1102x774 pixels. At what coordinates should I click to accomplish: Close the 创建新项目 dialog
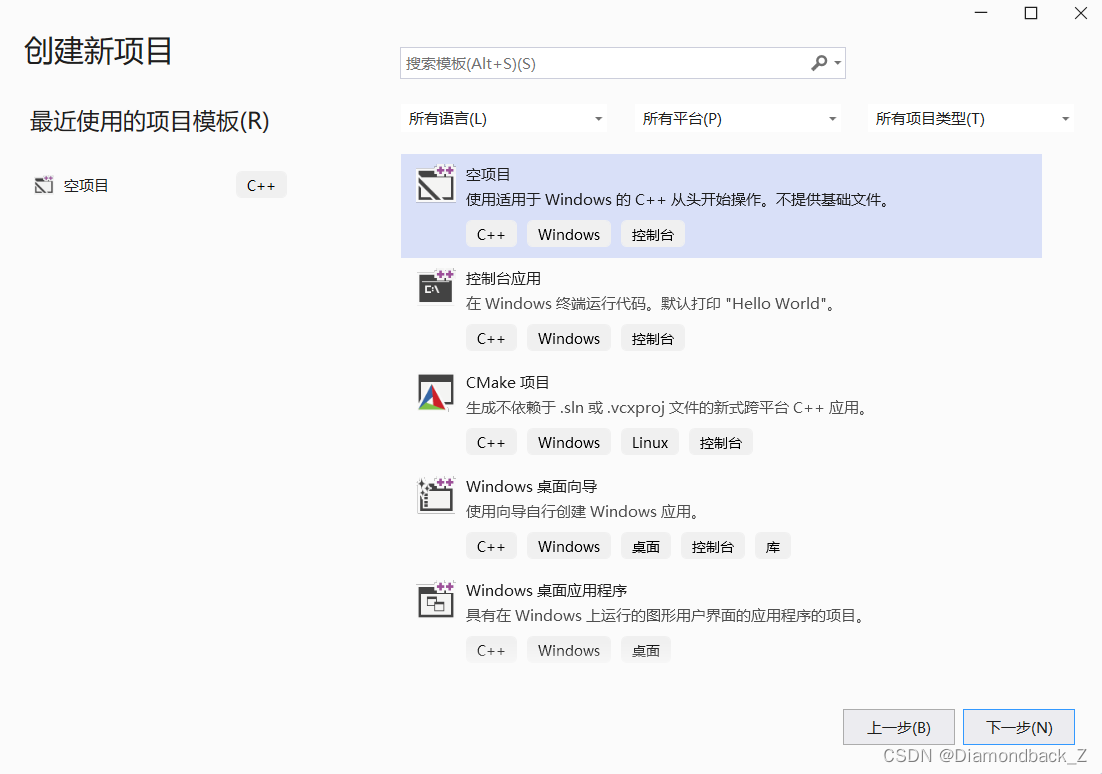click(x=1080, y=13)
